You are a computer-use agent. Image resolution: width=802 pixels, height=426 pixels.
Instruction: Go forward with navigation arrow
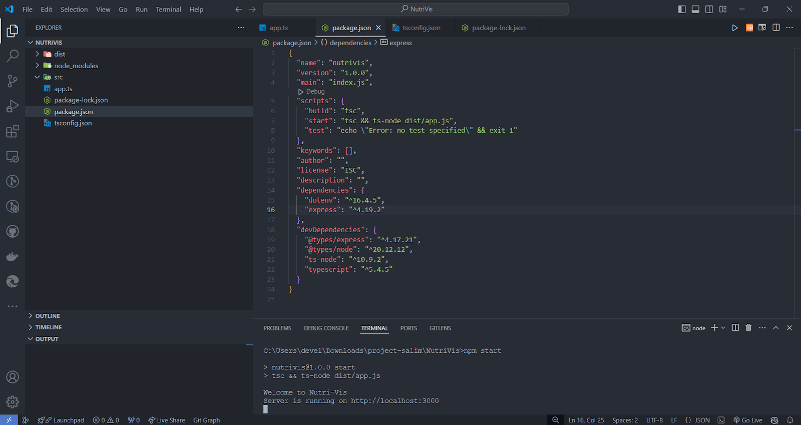pyautogui.click(x=252, y=9)
